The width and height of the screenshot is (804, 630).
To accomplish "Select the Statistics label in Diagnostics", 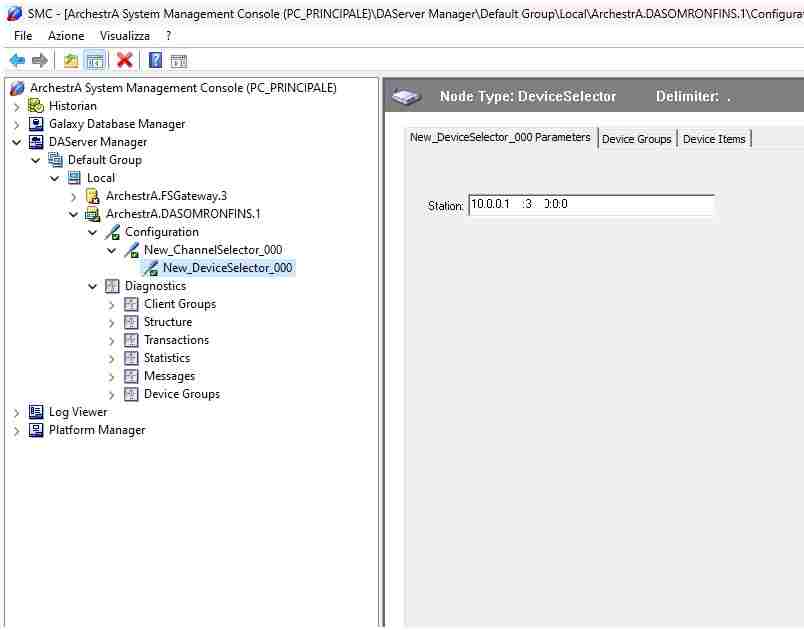I will (x=167, y=358).
